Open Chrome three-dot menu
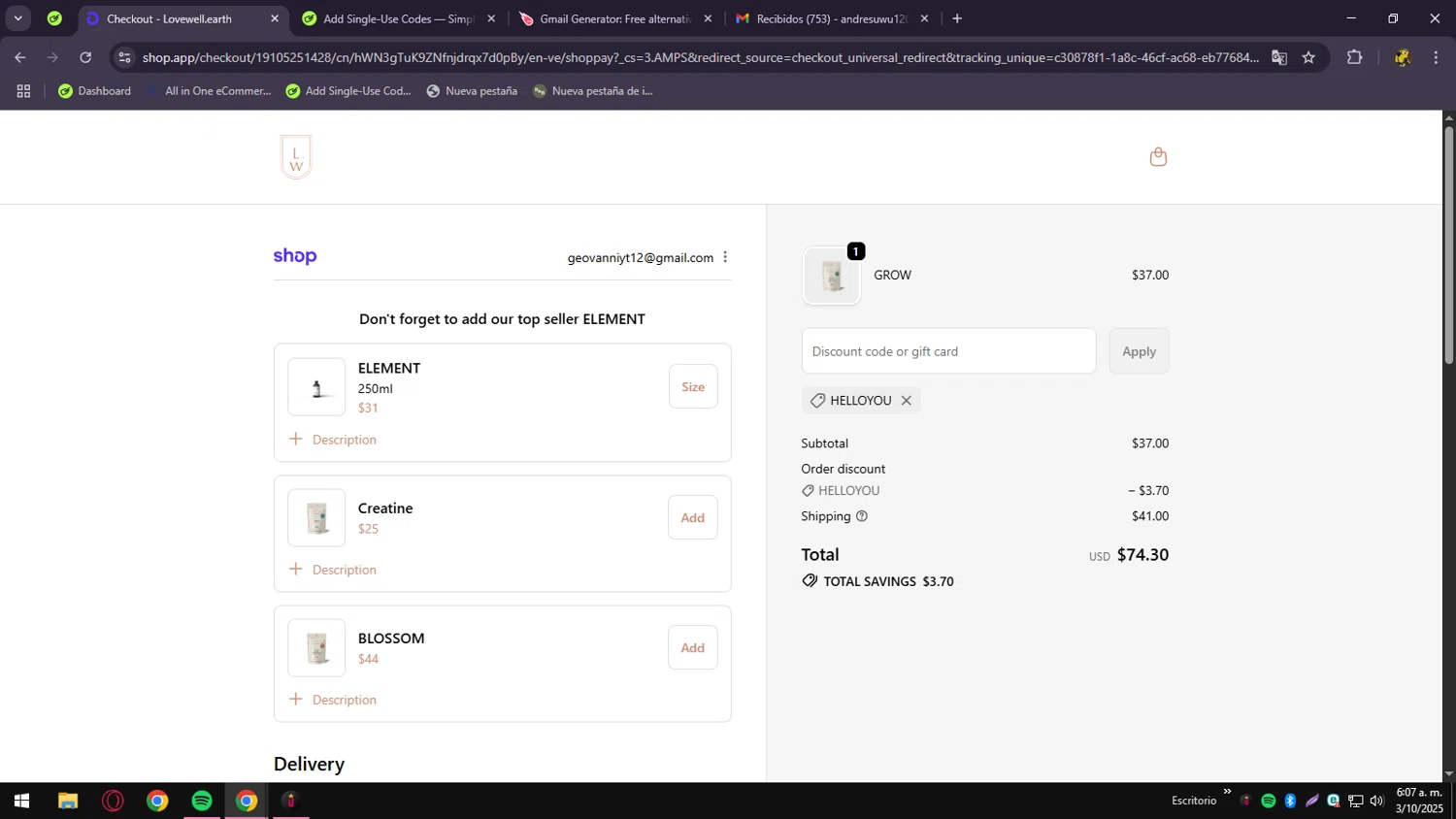The height and width of the screenshot is (819, 1456). (x=1436, y=57)
